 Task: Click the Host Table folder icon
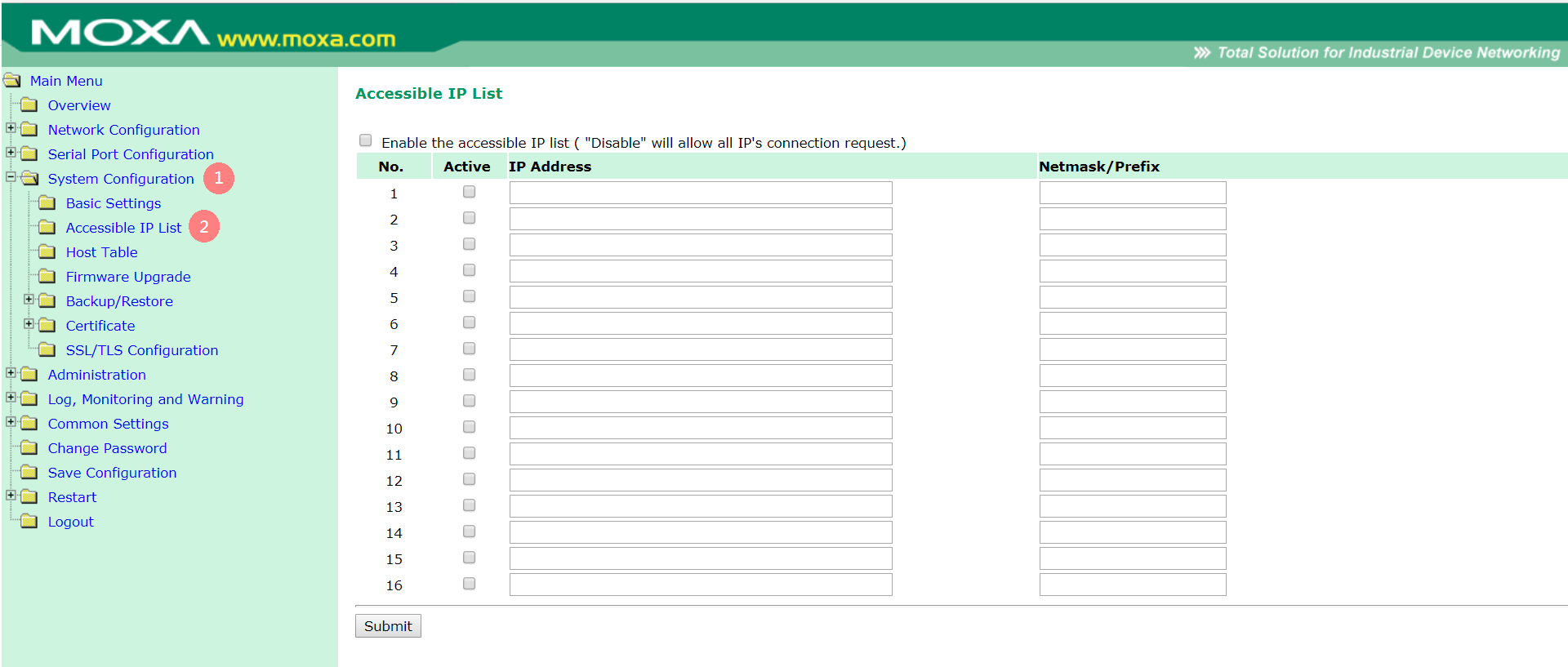(x=47, y=251)
